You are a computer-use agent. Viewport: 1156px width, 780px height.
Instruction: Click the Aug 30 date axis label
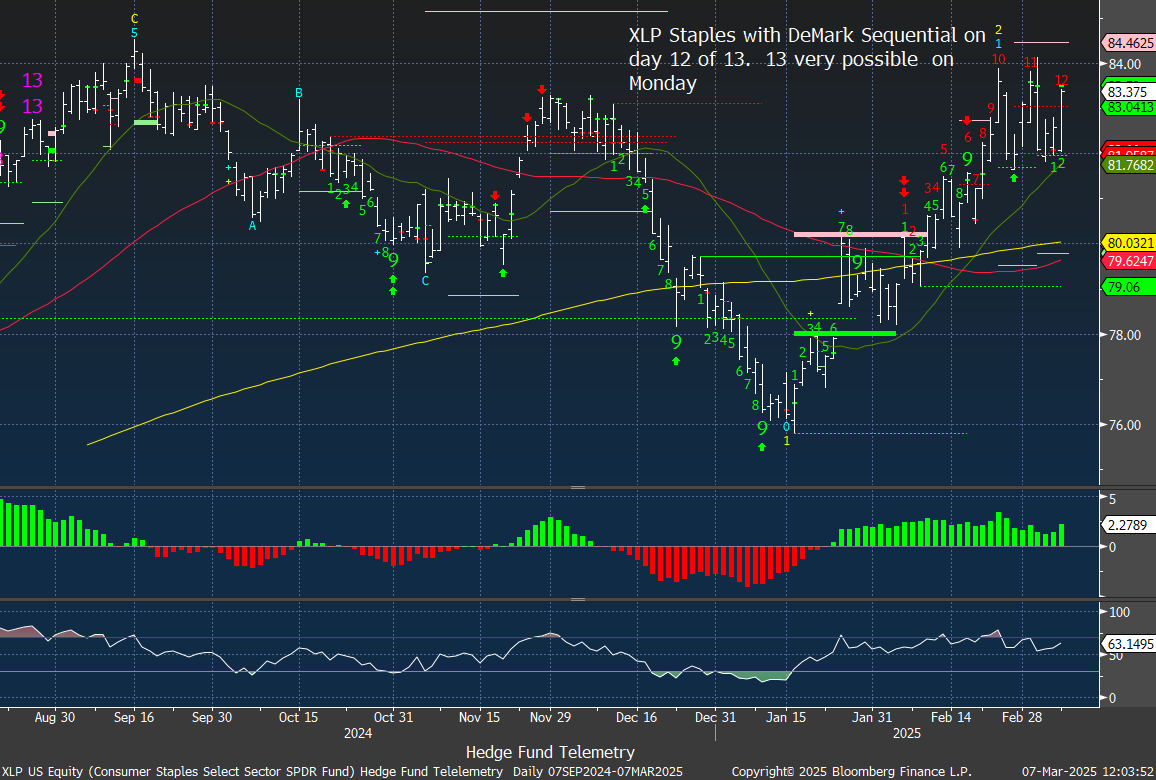(55, 717)
